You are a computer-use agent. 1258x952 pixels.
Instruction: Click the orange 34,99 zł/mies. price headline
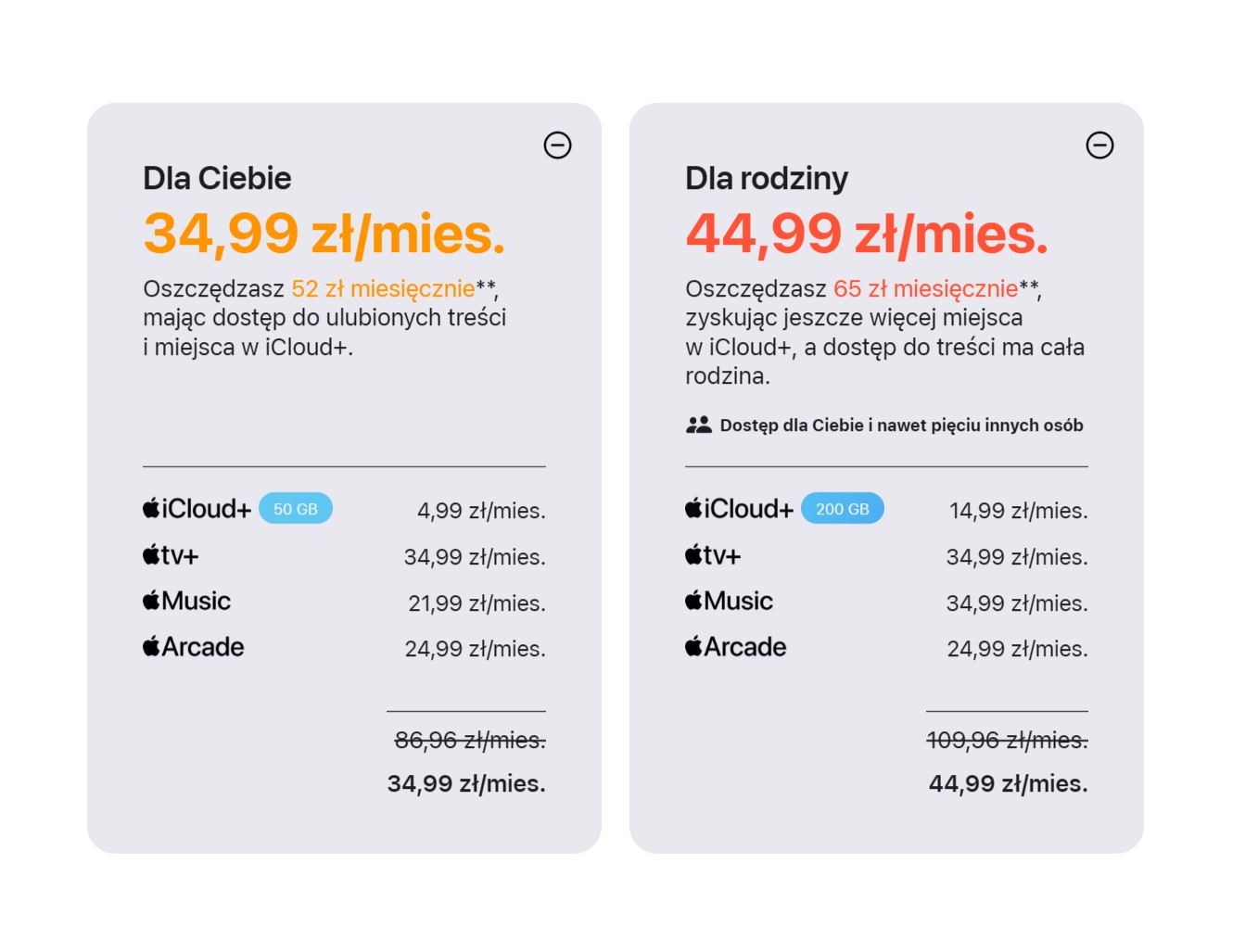coord(324,234)
